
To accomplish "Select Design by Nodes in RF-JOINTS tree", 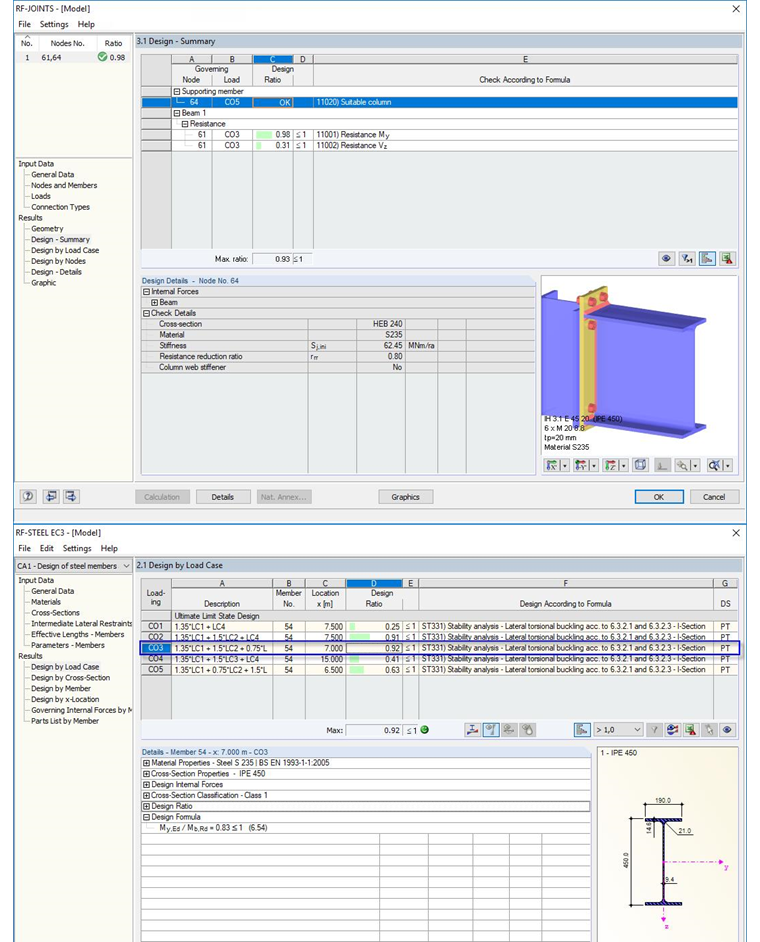I will (58, 261).
